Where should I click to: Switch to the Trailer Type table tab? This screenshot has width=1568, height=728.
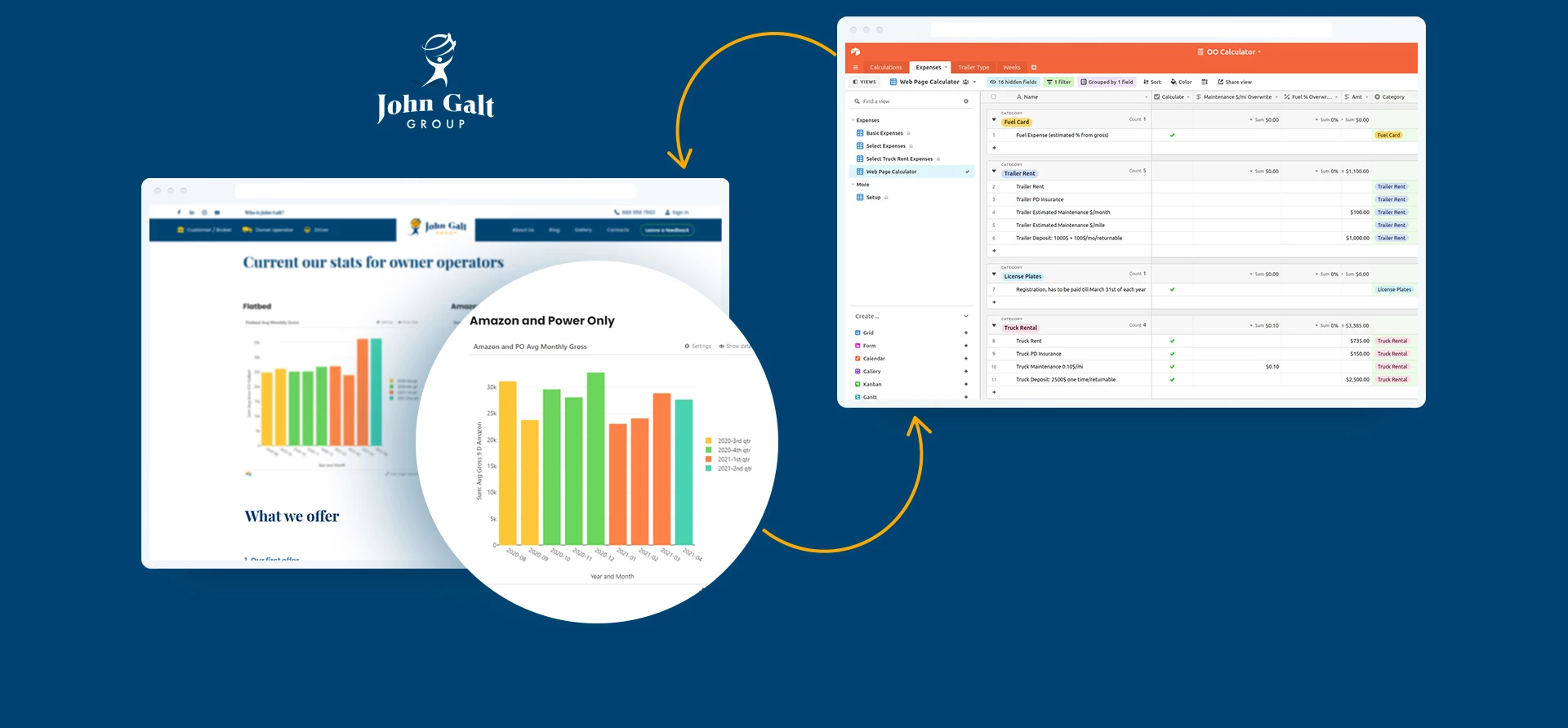tap(973, 68)
